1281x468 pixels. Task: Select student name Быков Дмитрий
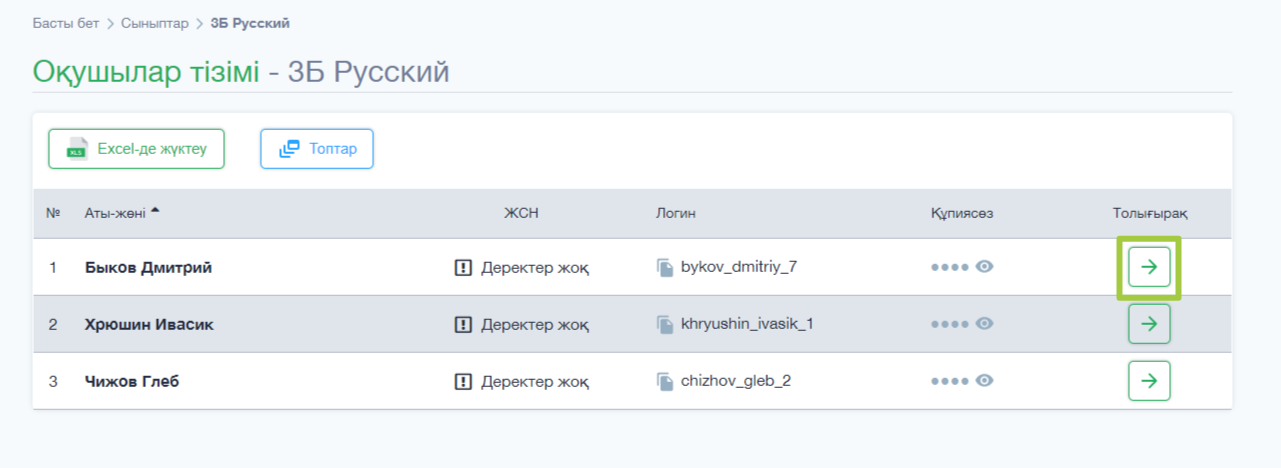pyautogui.click(x=148, y=267)
